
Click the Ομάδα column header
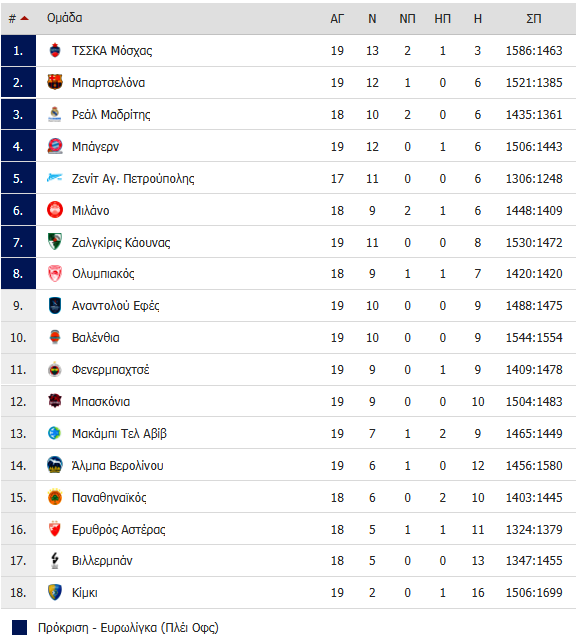point(64,18)
